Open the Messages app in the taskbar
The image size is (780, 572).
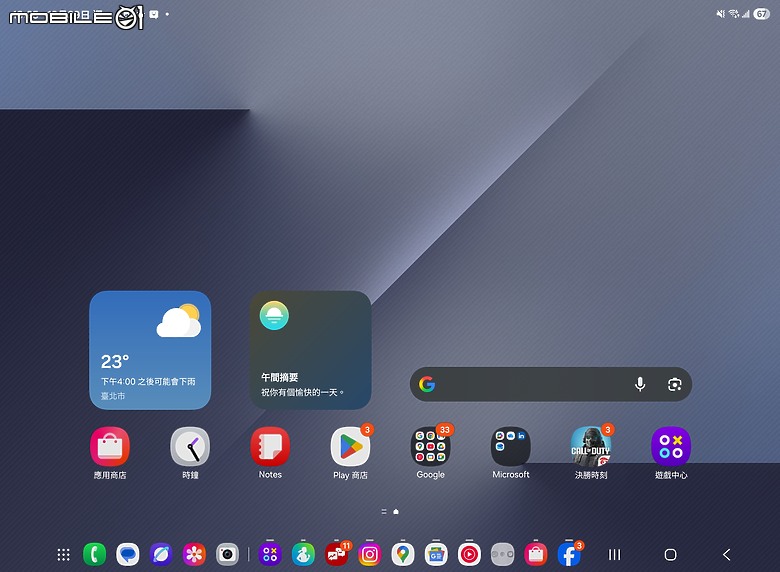(128, 554)
